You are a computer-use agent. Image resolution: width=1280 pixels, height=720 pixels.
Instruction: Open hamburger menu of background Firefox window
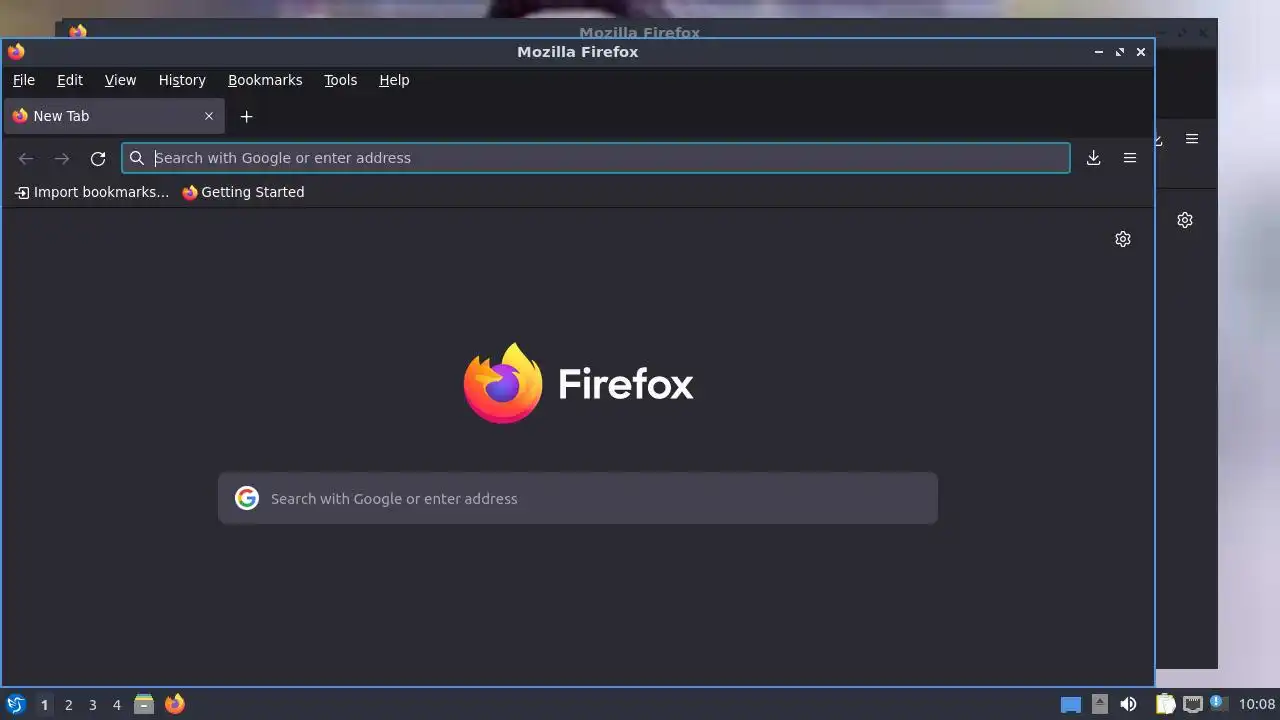(1192, 139)
